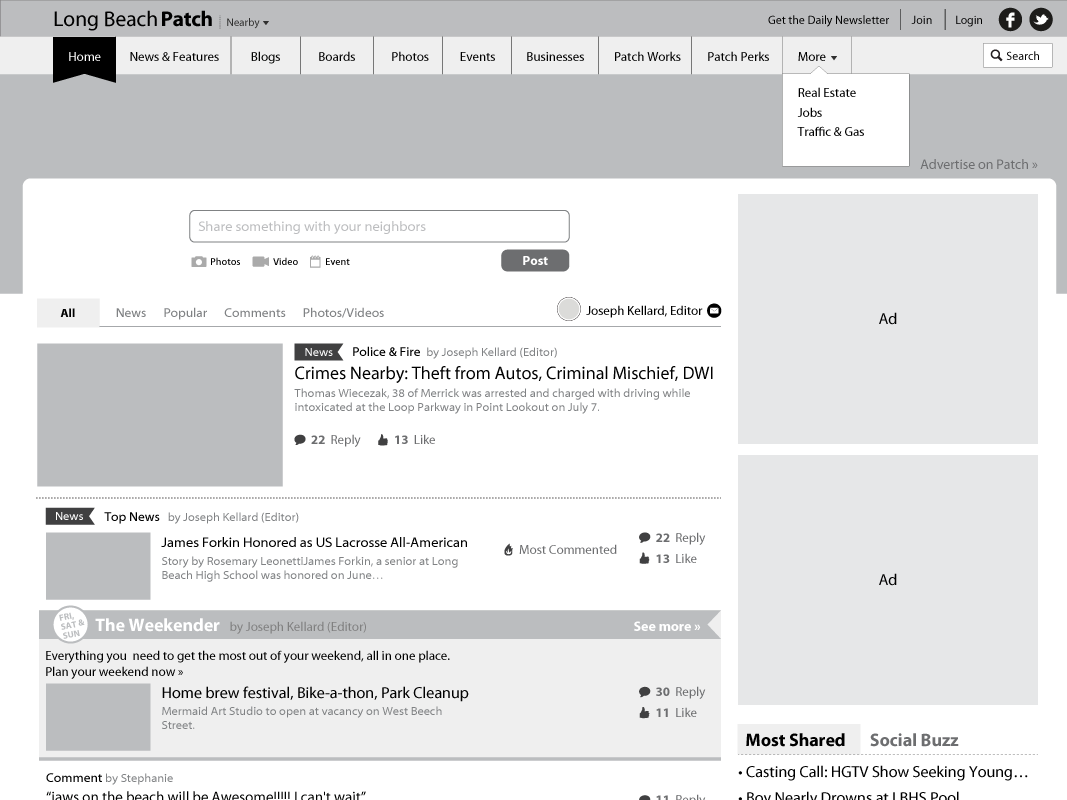Switch to the Popular feed tab
The image size is (1067, 800).
(185, 313)
